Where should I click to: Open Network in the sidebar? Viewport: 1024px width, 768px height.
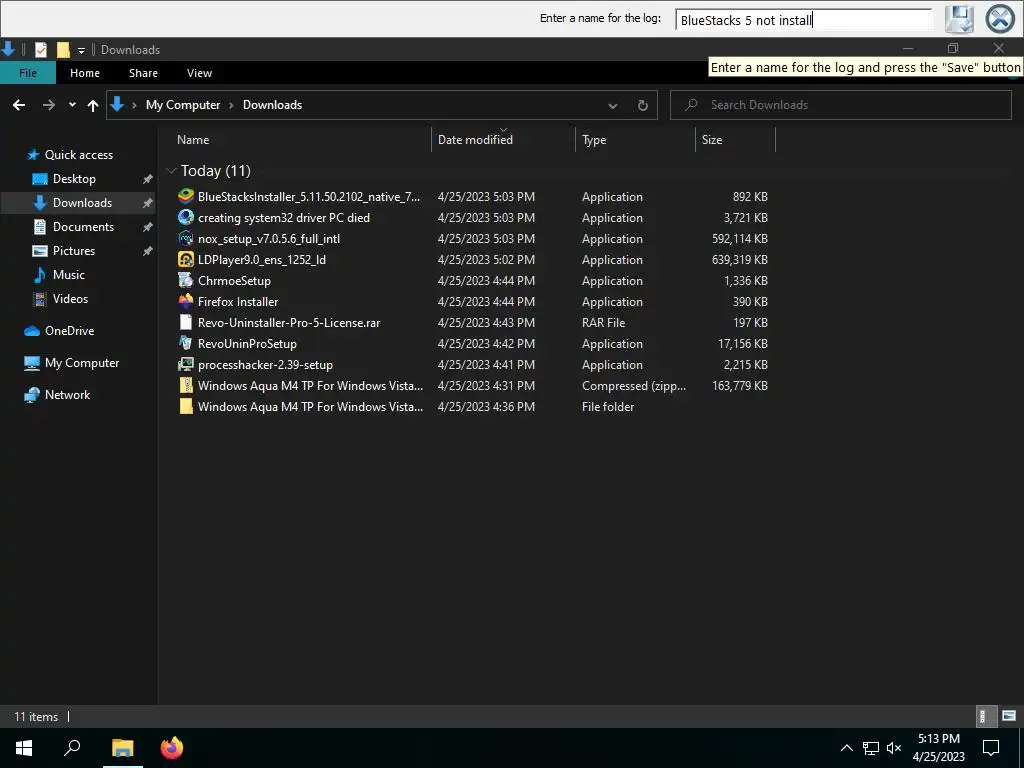tap(67, 395)
